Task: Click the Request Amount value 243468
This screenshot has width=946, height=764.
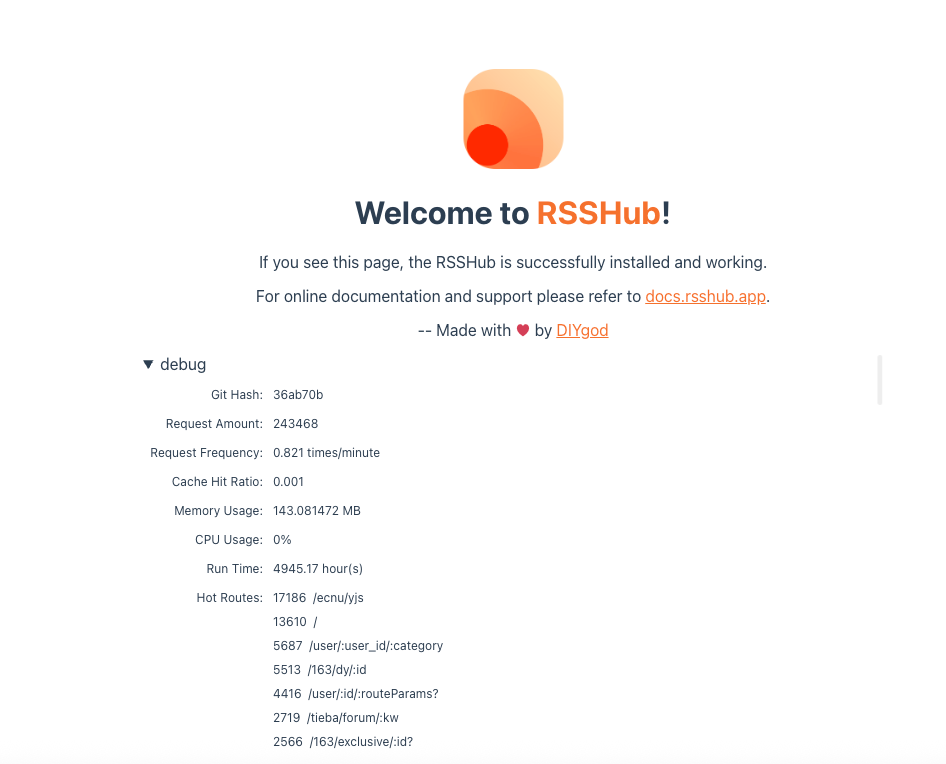Action: point(296,424)
